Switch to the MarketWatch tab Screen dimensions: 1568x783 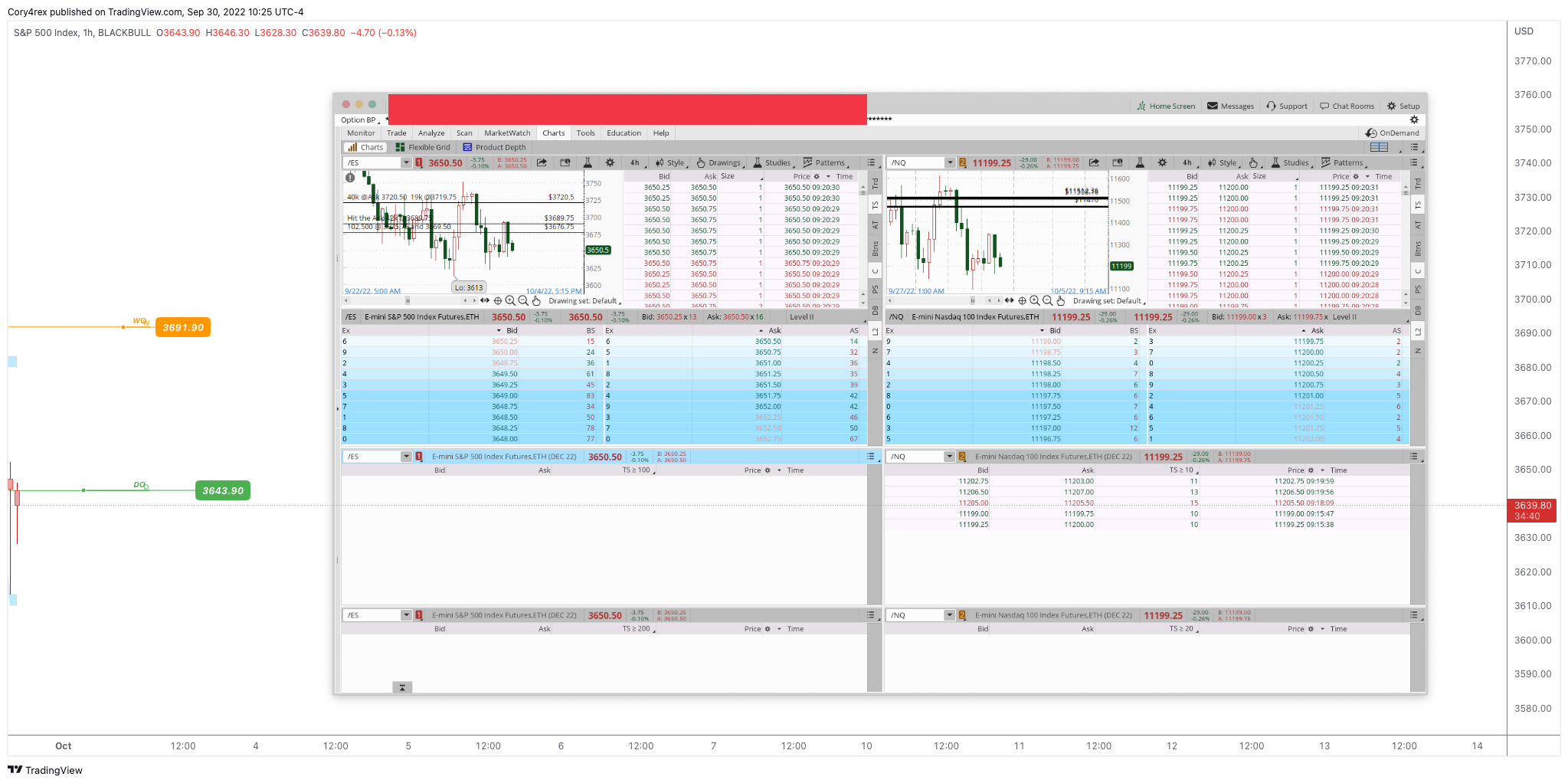507,133
